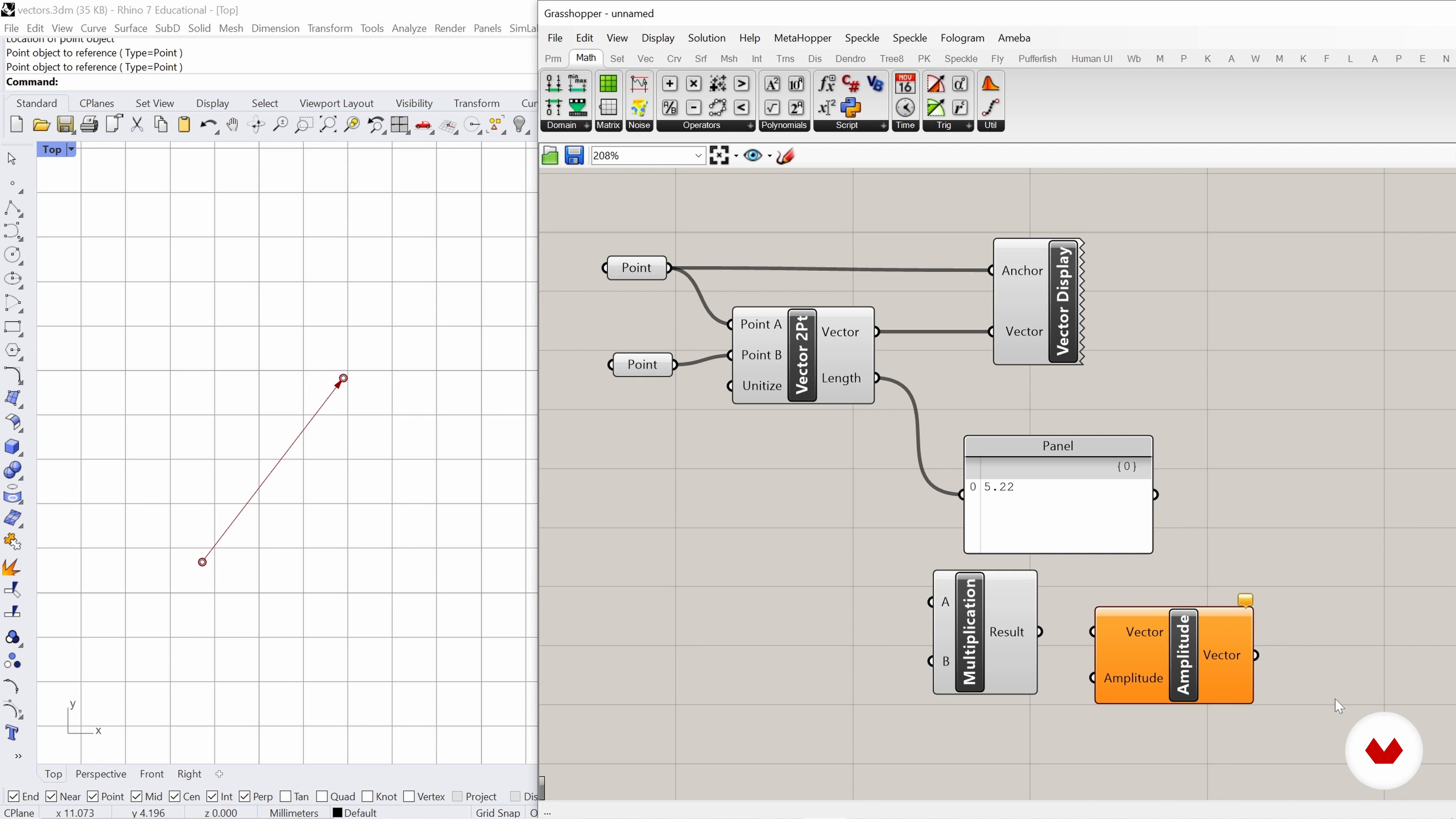The image size is (1456, 819).
Task: Switch to the Crv tab in Grasshopper
Action: [674, 59]
